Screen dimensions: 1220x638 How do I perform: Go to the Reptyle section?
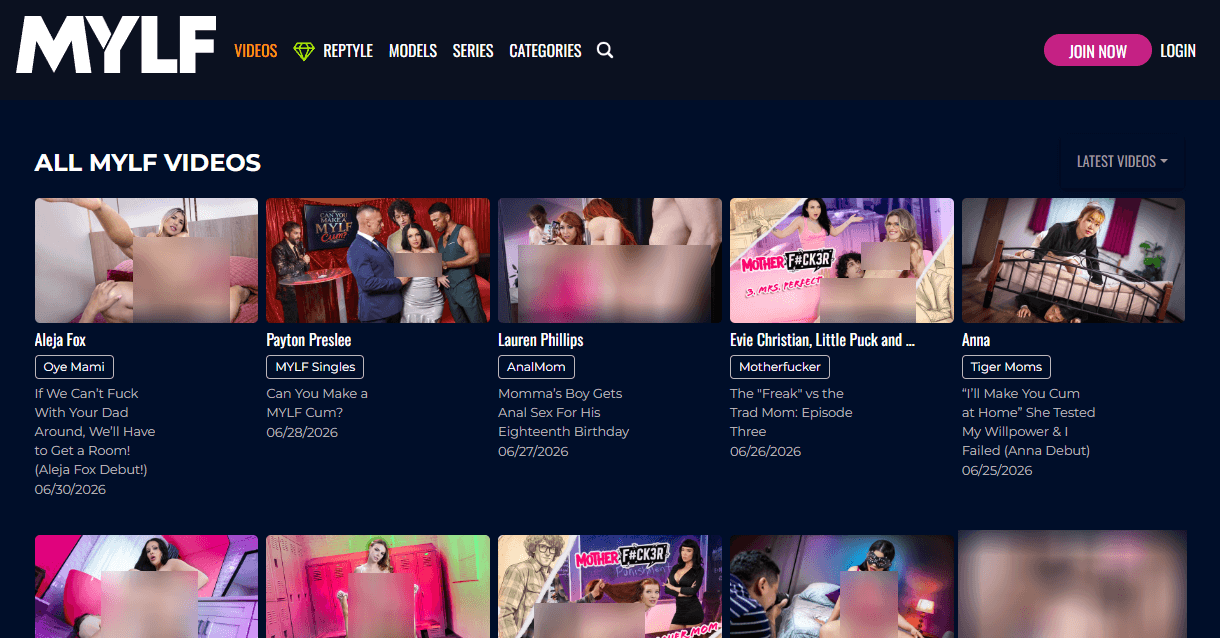[348, 51]
